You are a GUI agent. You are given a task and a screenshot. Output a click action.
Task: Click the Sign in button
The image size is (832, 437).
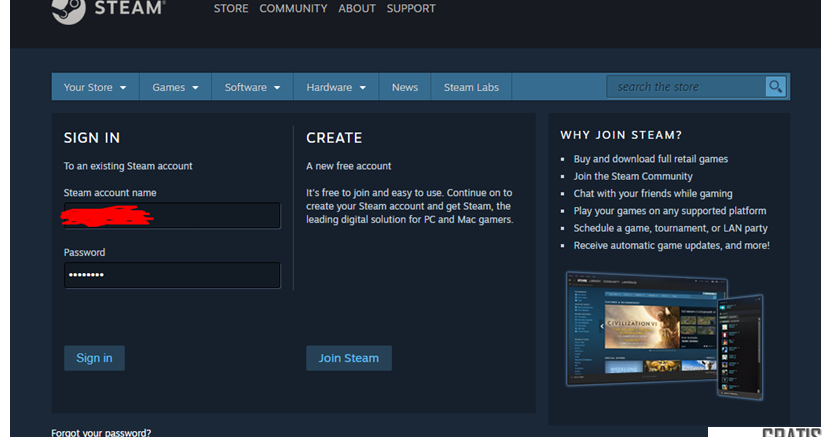pyautogui.click(x=94, y=358)
